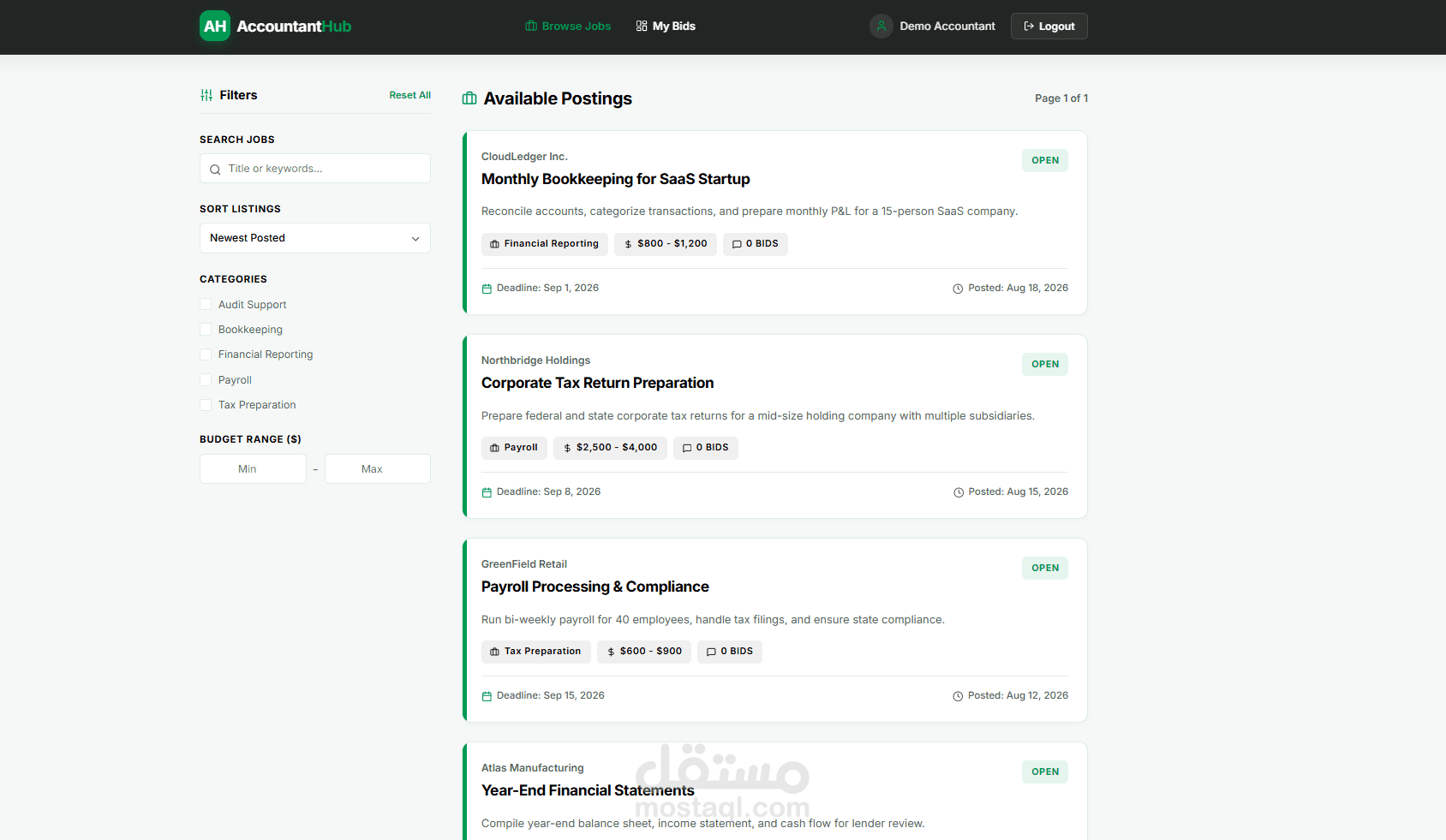The height and width of the screenshot is (840, 1446).
Task: Open the Browse Jobs nav tab
Action: (568, 26)
